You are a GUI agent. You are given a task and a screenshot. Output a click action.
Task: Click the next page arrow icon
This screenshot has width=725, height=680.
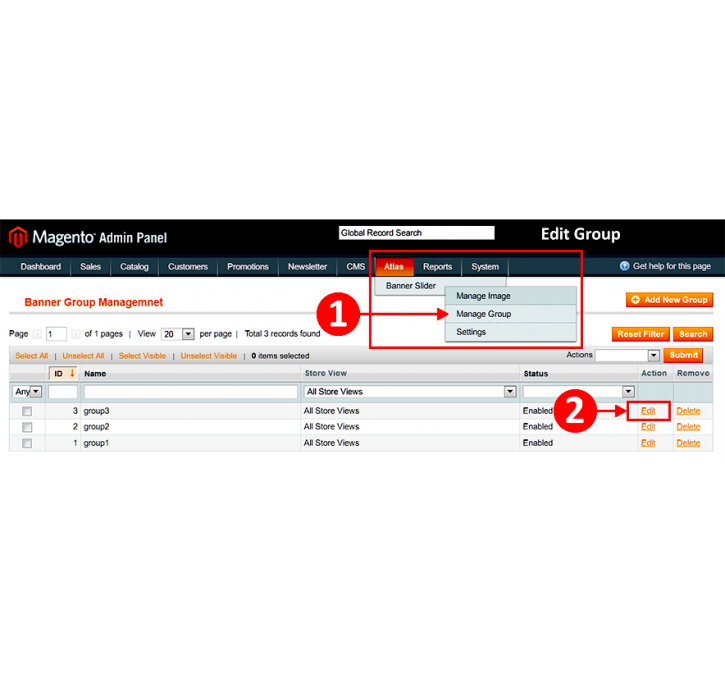click(x=75, y=334)
